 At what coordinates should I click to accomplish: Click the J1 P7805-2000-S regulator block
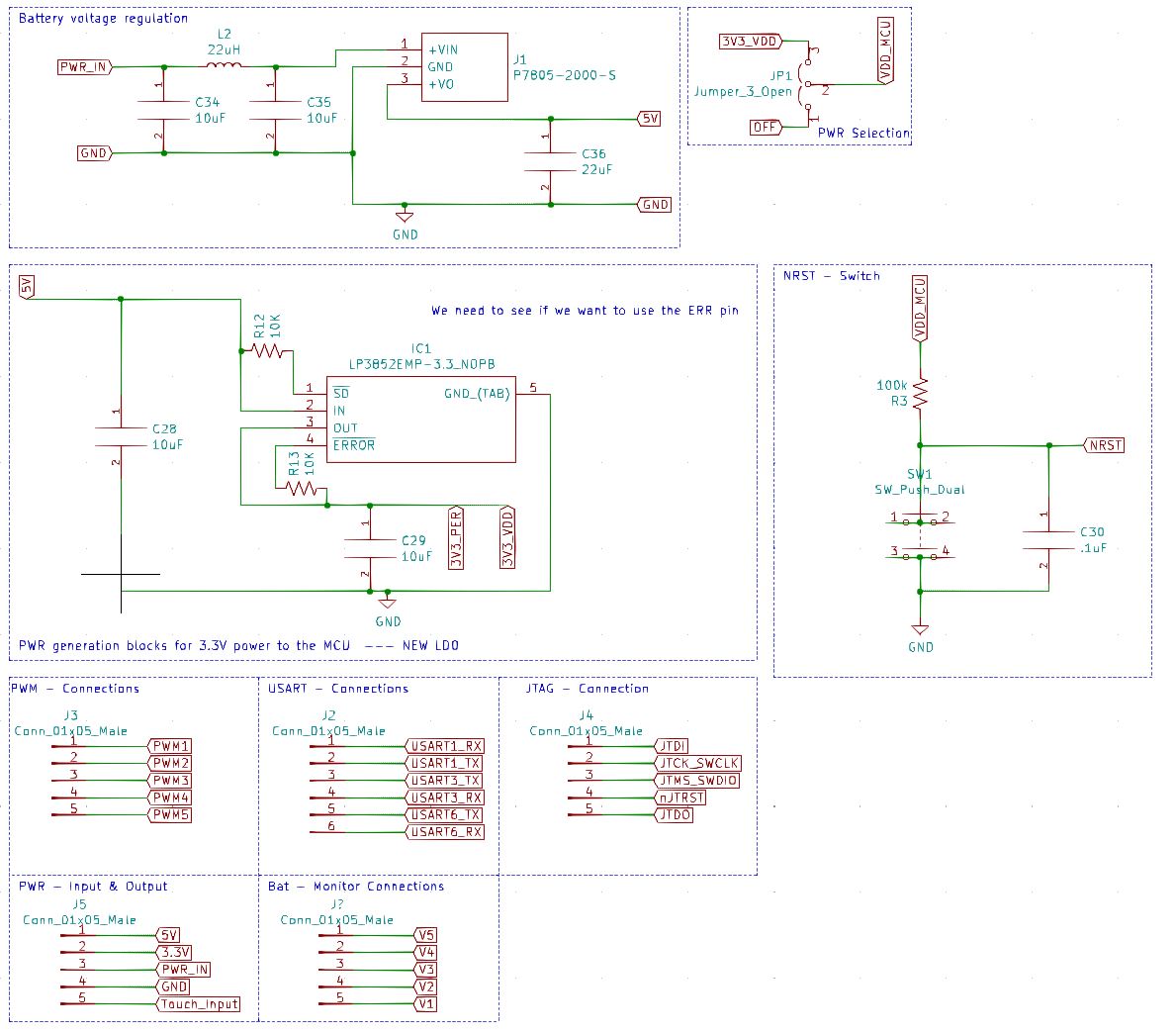[464, 67]
